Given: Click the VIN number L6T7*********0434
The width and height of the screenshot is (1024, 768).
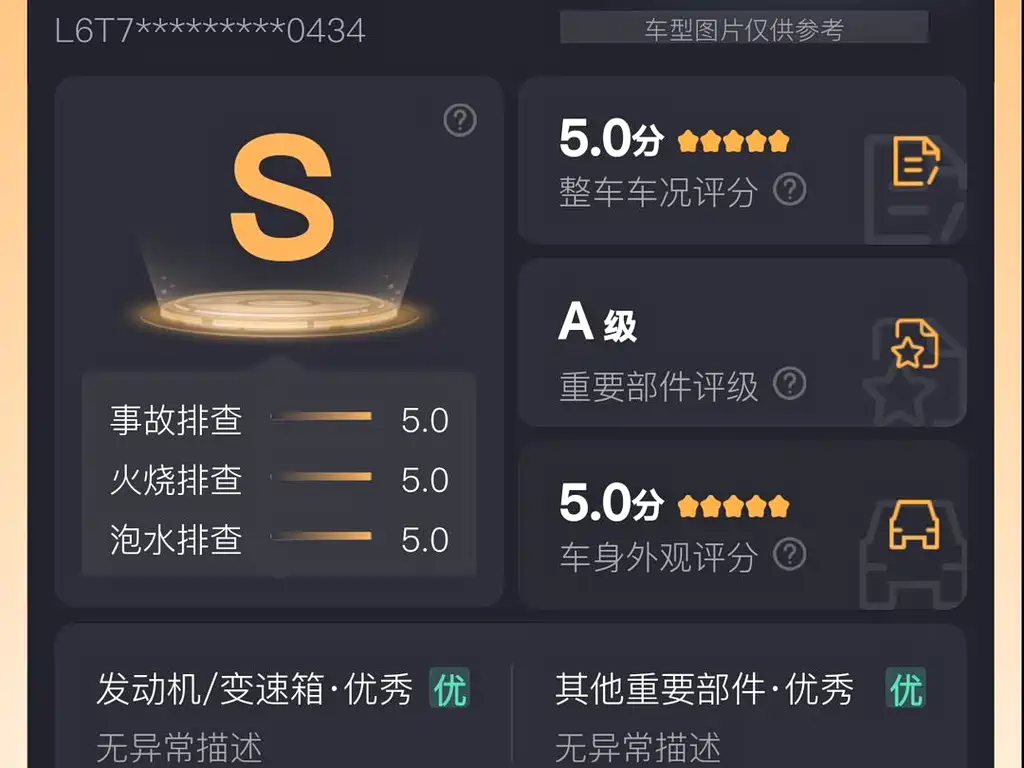Looking at the screenshot, I should coord(210,31).
